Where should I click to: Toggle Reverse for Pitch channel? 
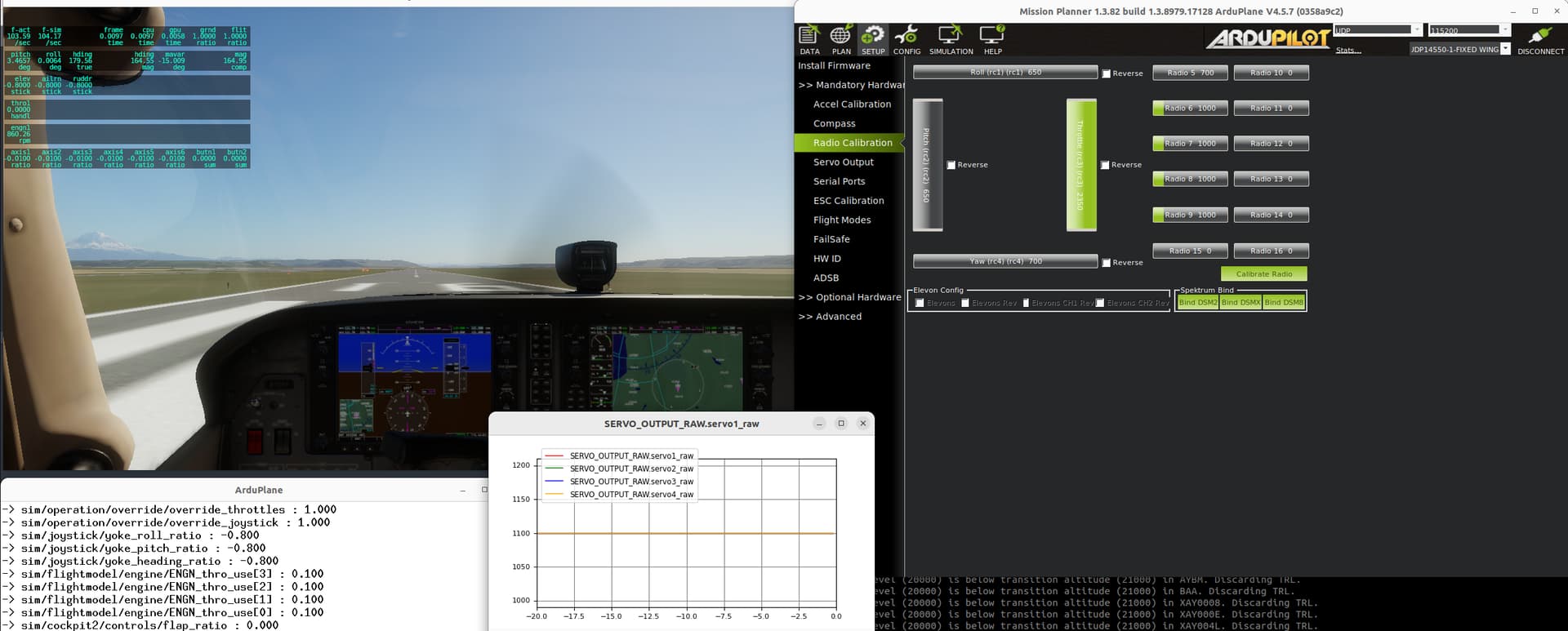951,165
